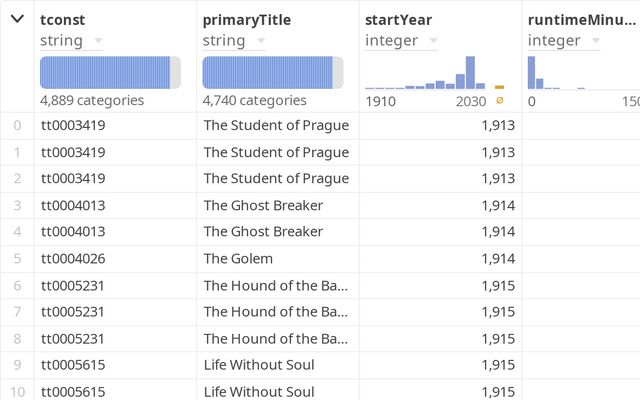
Task: Click the first runtimeMinutes histogram bar
Action: [x=532, y=73]
